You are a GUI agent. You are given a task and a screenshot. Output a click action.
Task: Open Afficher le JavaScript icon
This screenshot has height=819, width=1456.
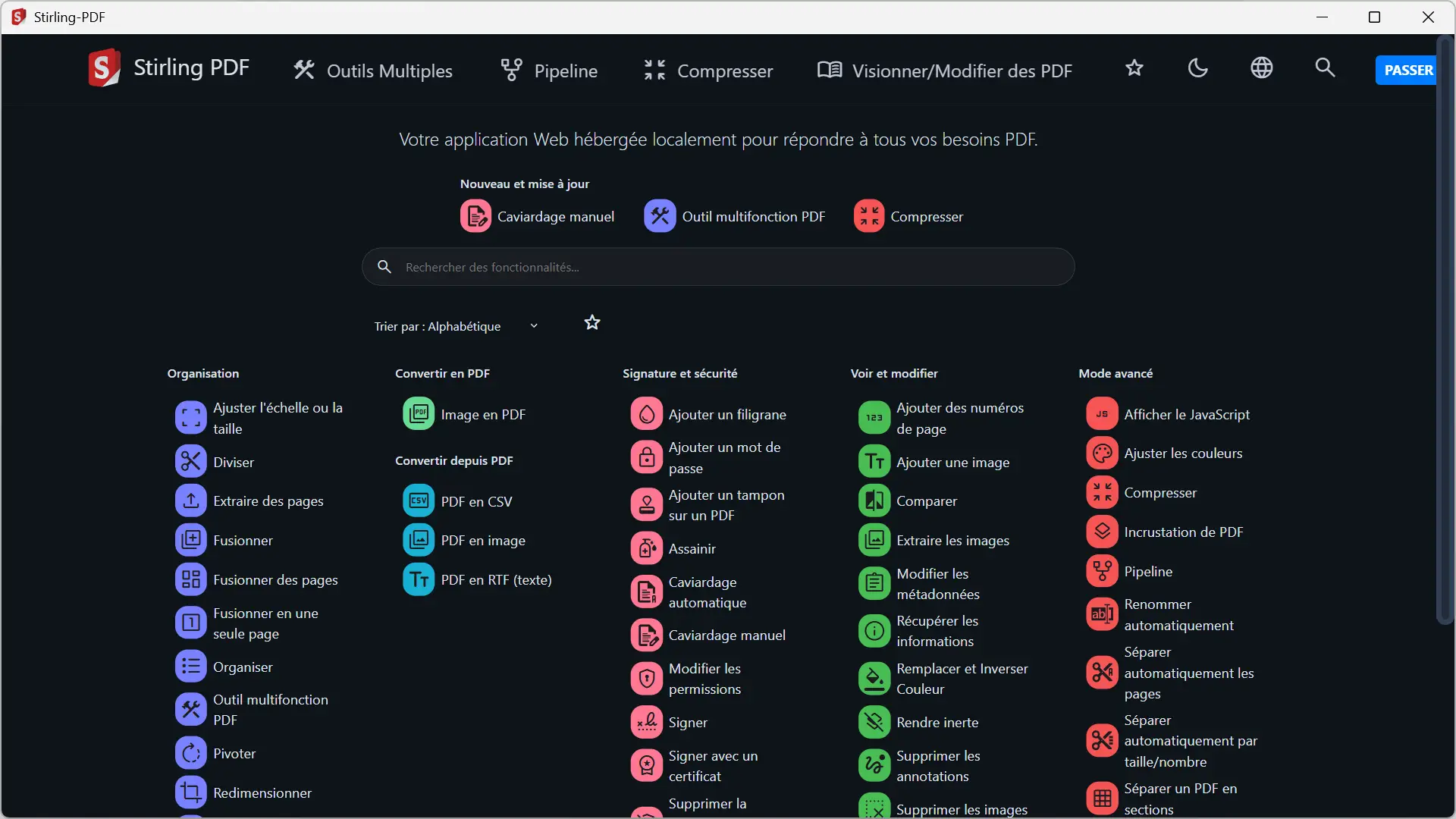(1102, 414)
